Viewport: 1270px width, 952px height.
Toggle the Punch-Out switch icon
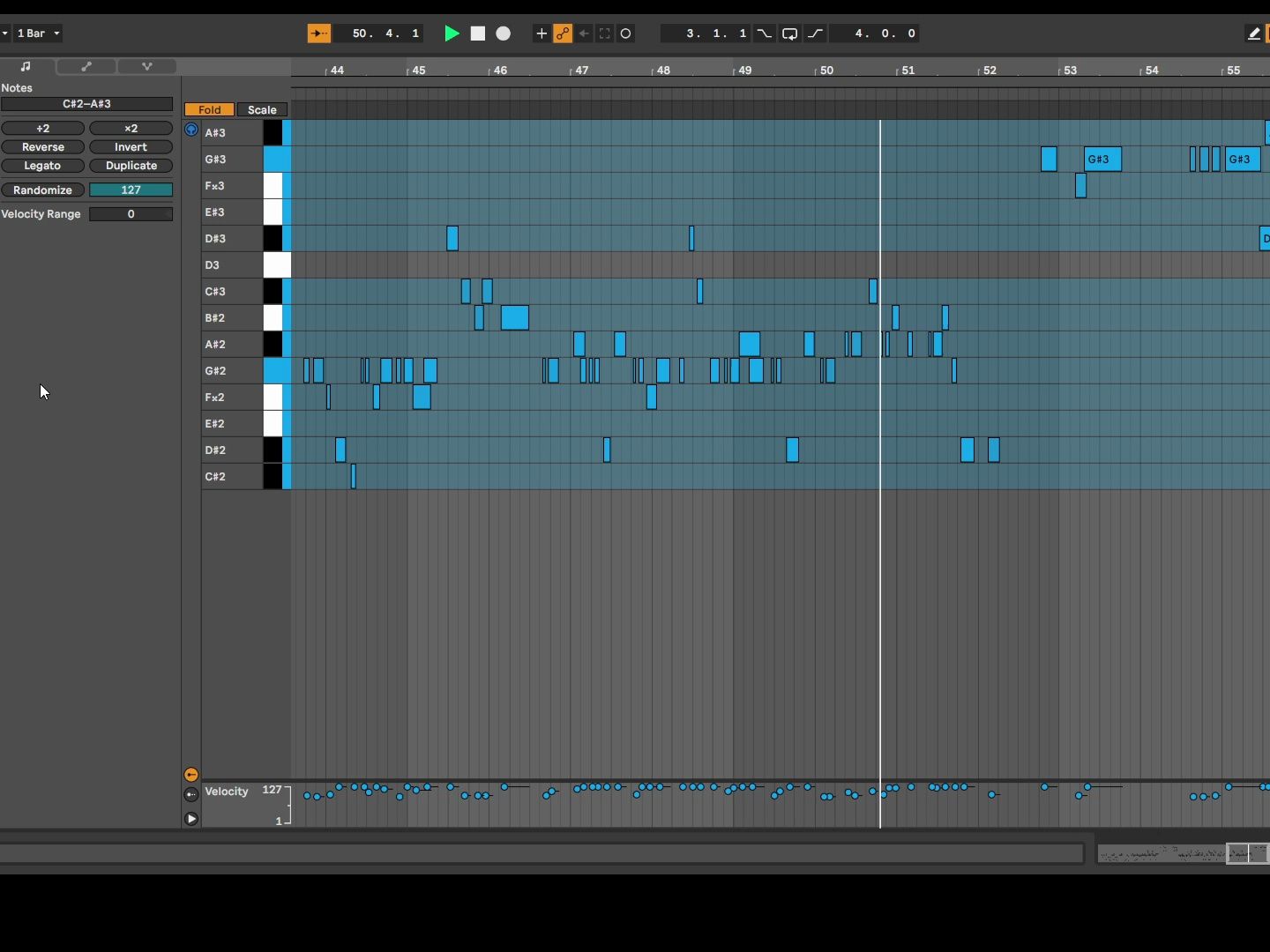816,33
